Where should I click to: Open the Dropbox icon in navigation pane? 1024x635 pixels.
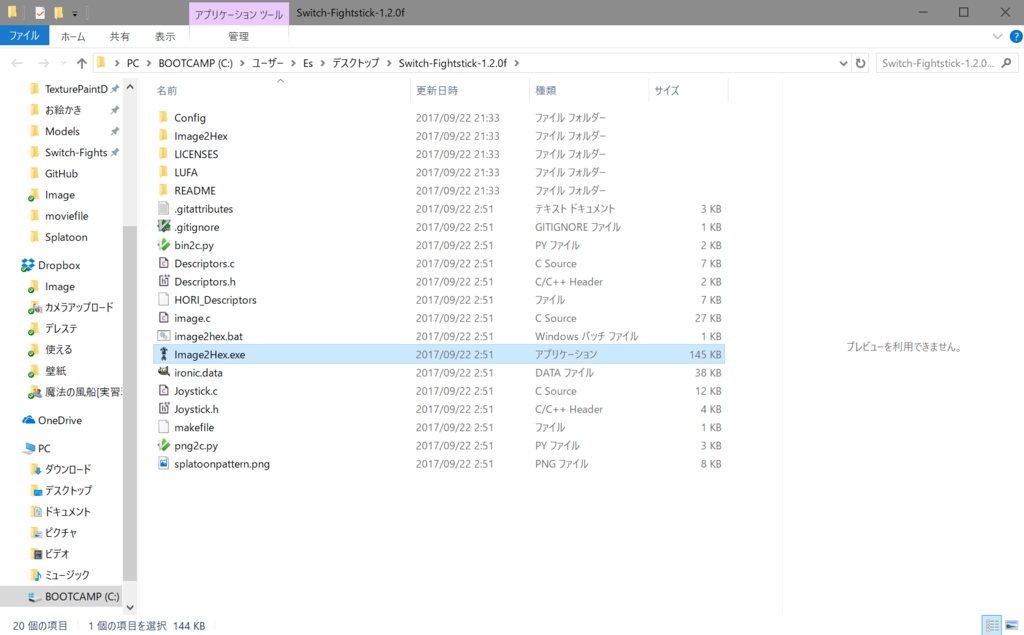(x=27, y=265)
